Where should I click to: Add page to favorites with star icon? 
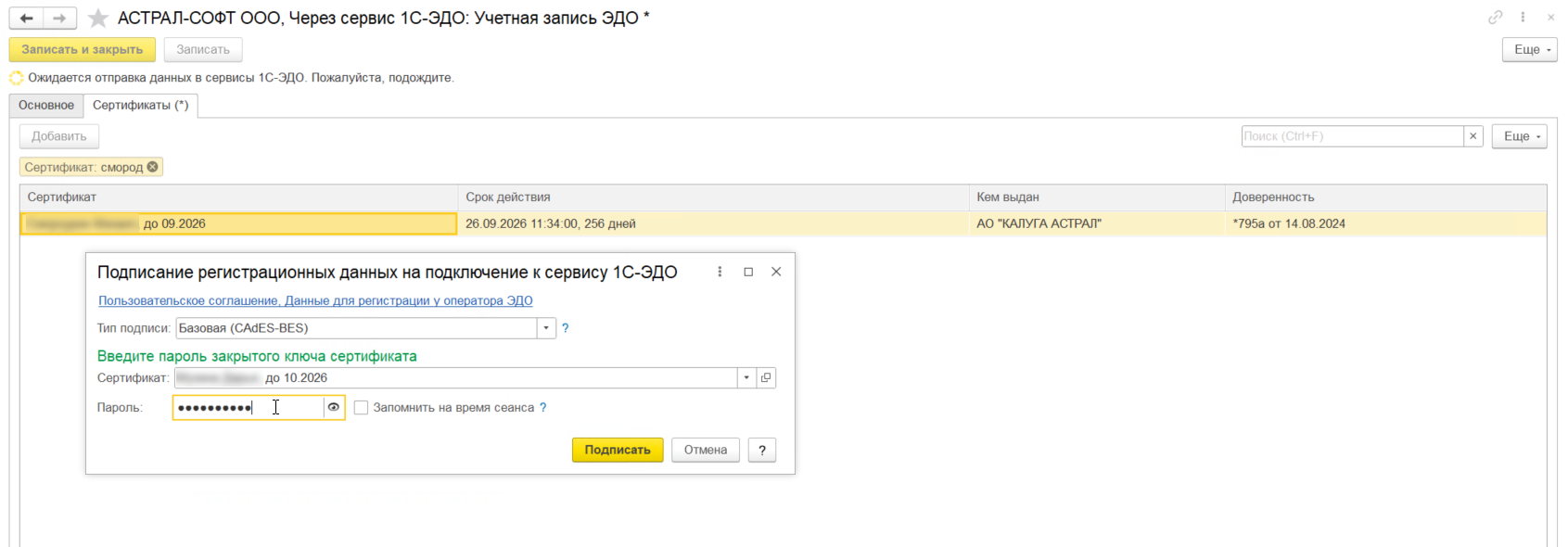pyautogui.click(x=97, y=19)
